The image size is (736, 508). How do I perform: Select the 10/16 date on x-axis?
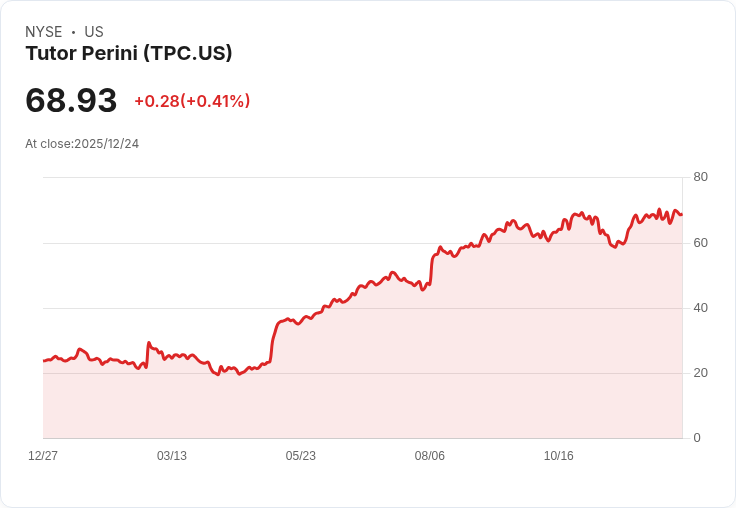pos(559,456)
